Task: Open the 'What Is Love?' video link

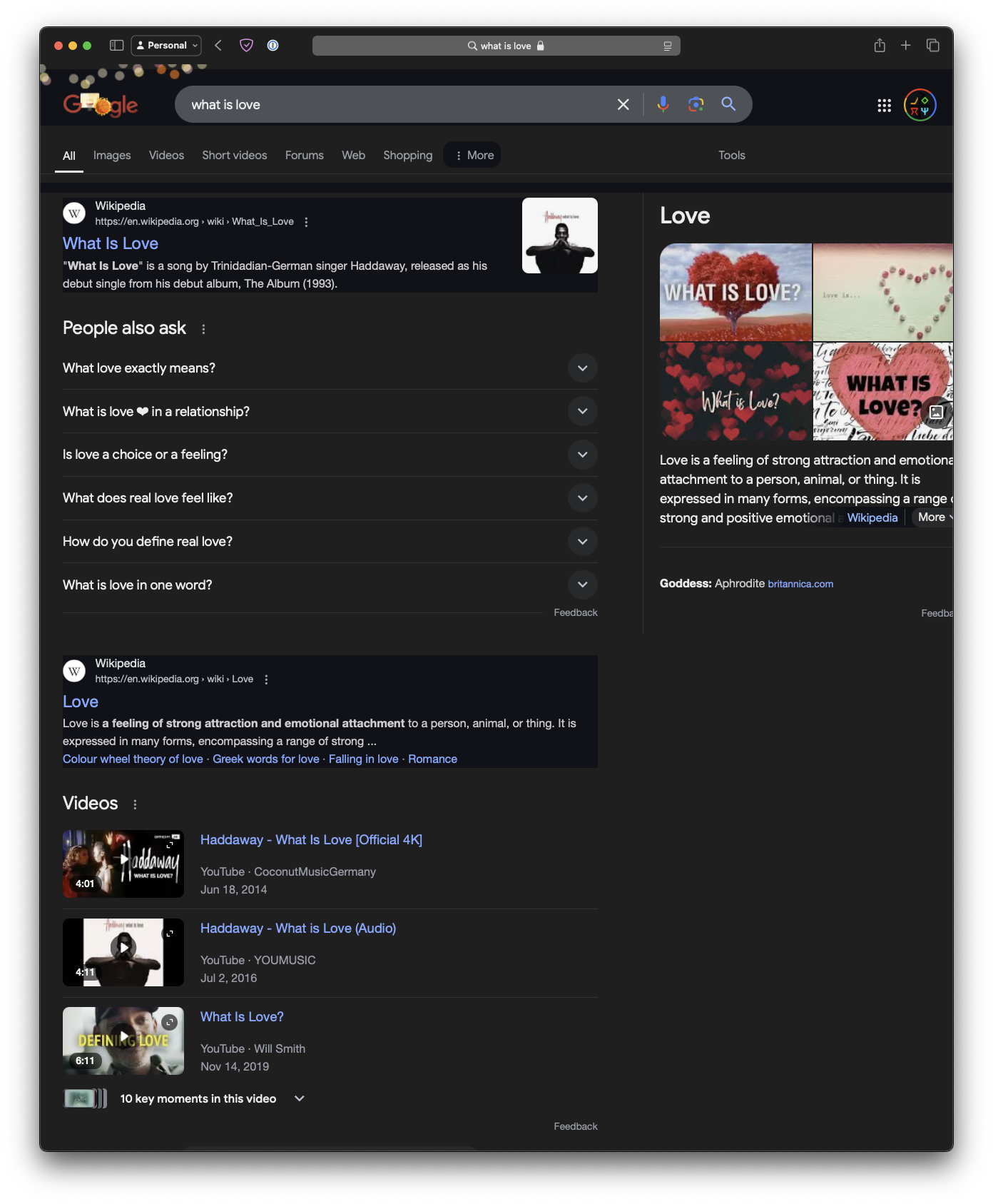Action: pyautogui.click(x=242, y=1017)
